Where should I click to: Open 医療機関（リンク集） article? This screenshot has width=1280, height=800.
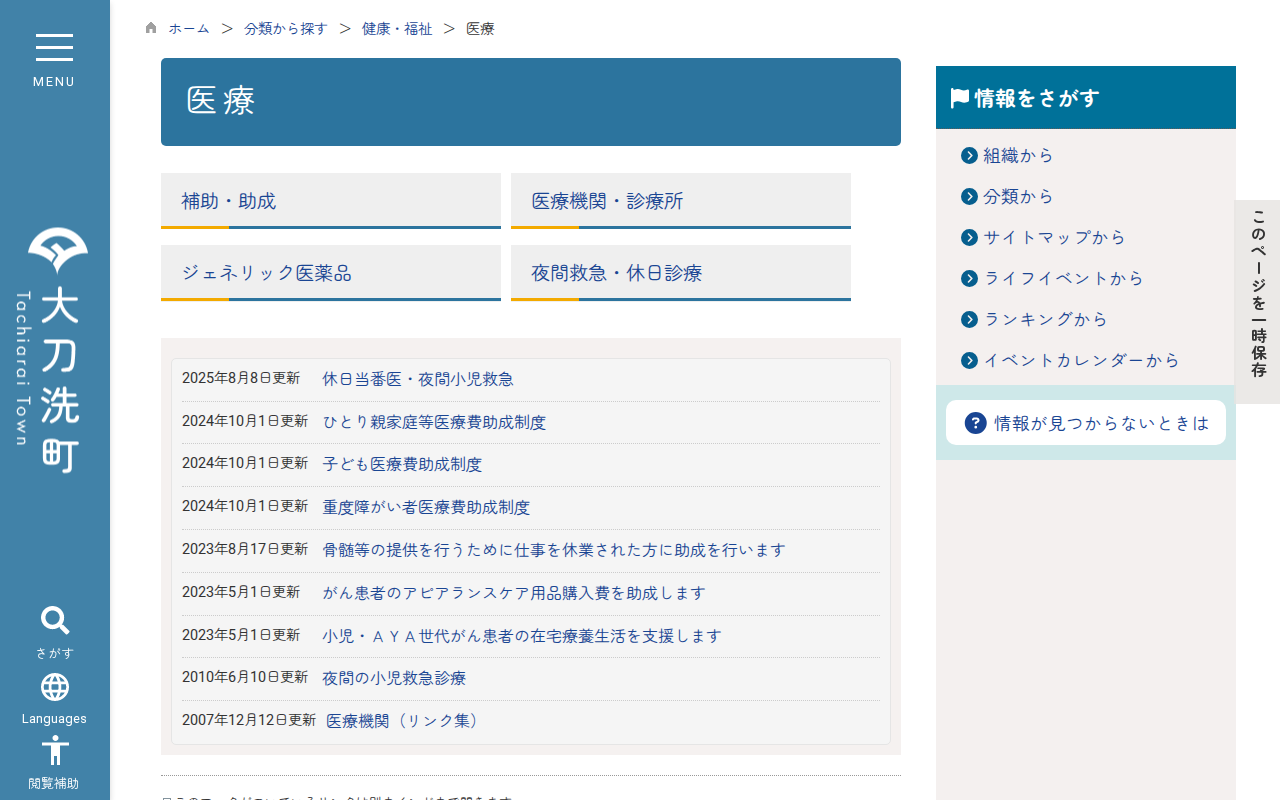pos(406,720)
